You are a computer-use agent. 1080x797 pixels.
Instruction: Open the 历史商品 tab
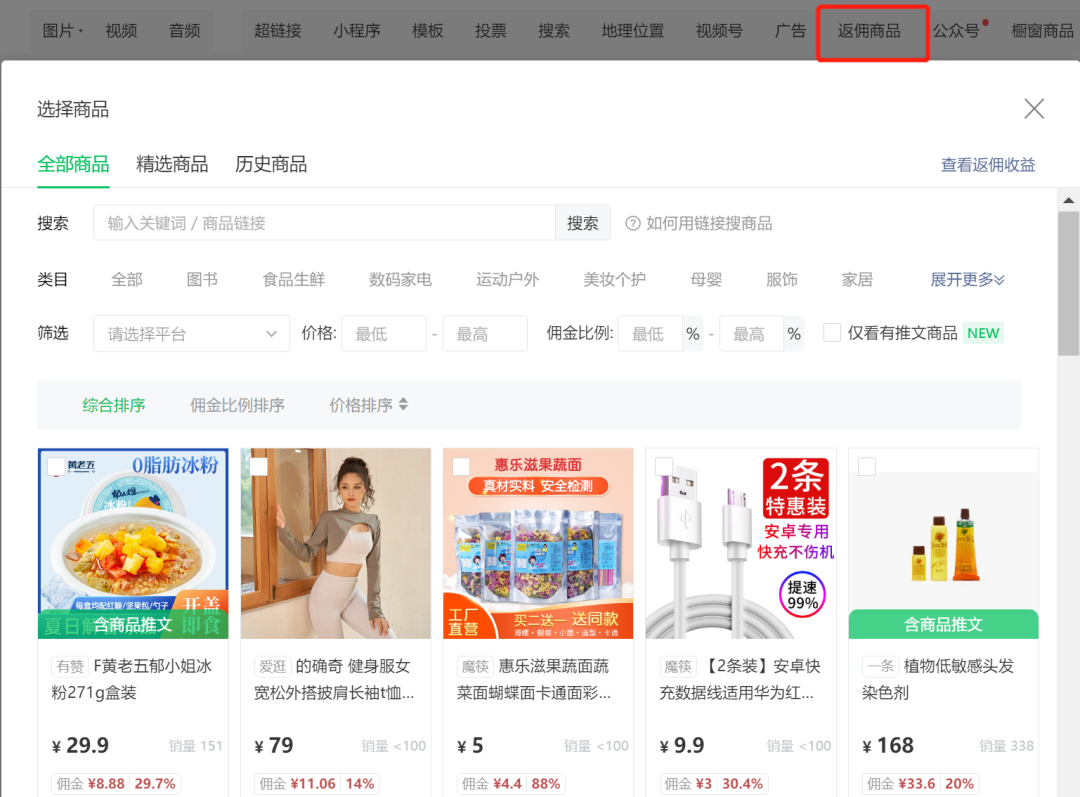(271, 164)
